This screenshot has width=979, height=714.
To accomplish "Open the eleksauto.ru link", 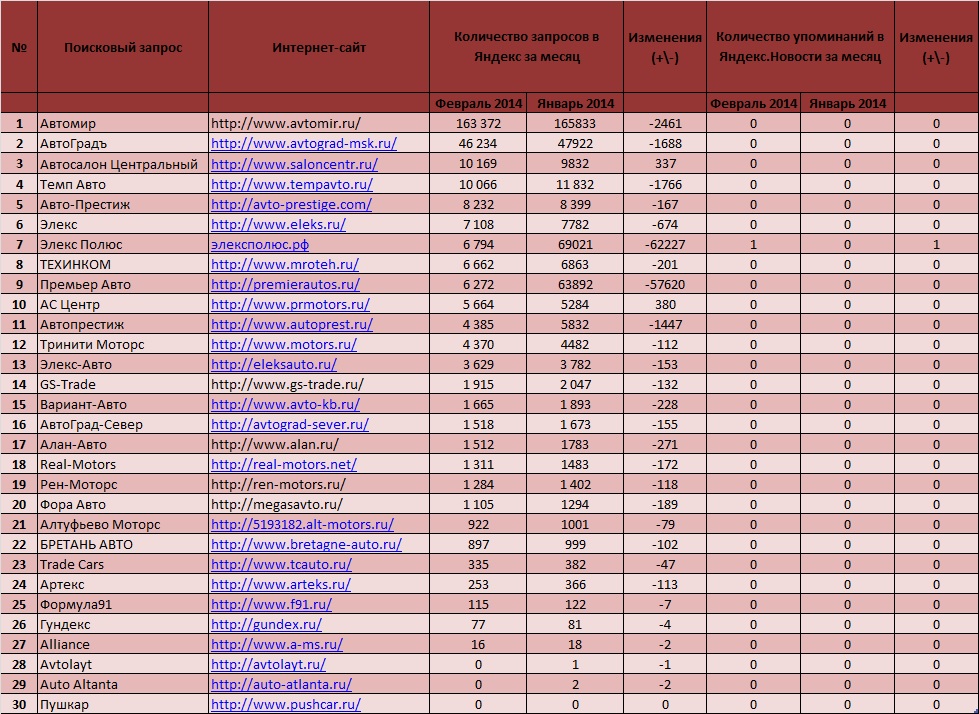I will 273,364.
